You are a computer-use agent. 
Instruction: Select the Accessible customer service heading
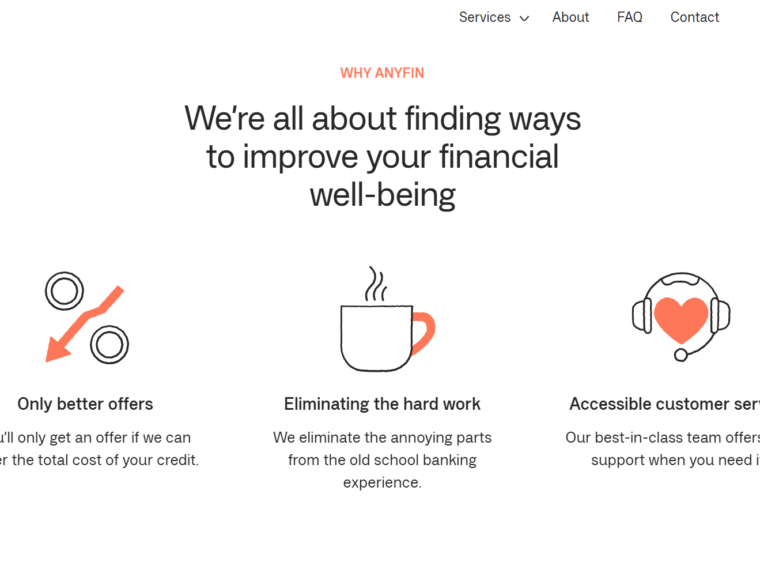(665, 404)
